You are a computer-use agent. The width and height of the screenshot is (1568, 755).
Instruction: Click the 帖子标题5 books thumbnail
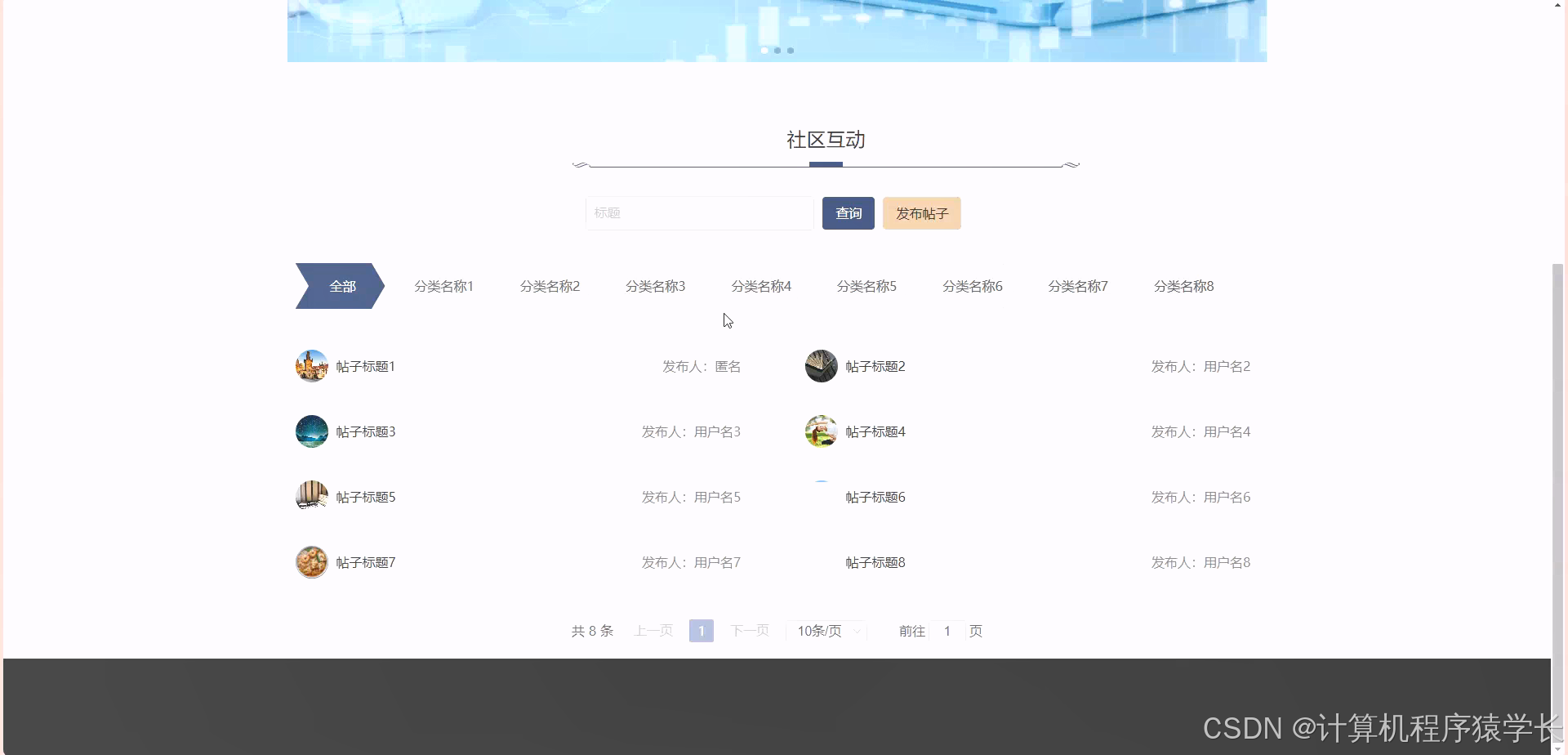point(311,496)
